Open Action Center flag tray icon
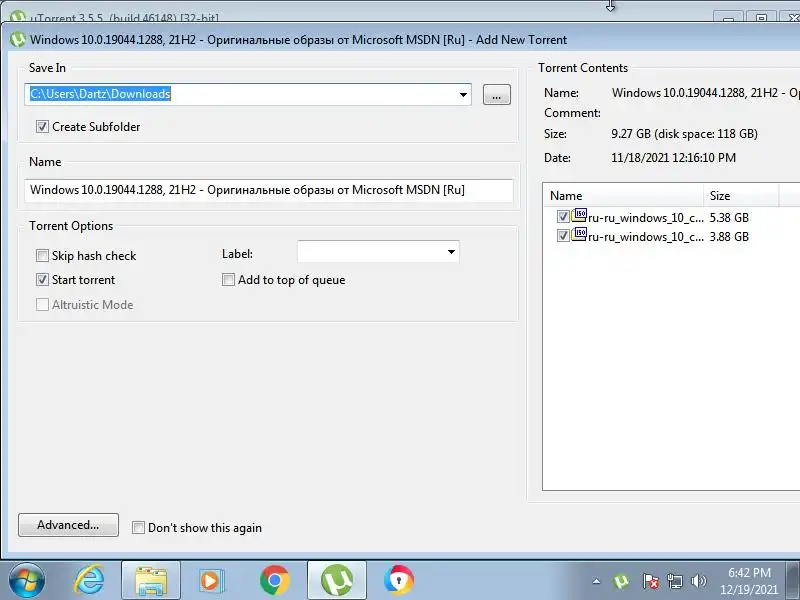 pyautogui.click(x=650, y=581)
